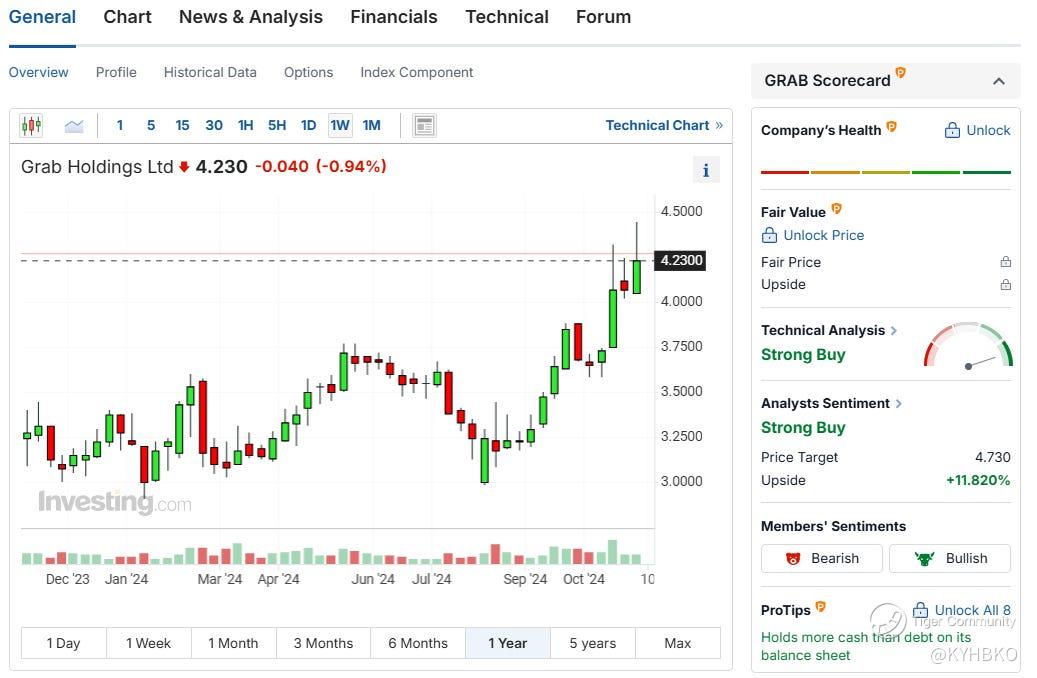Open the General tab

click(42, 17)
